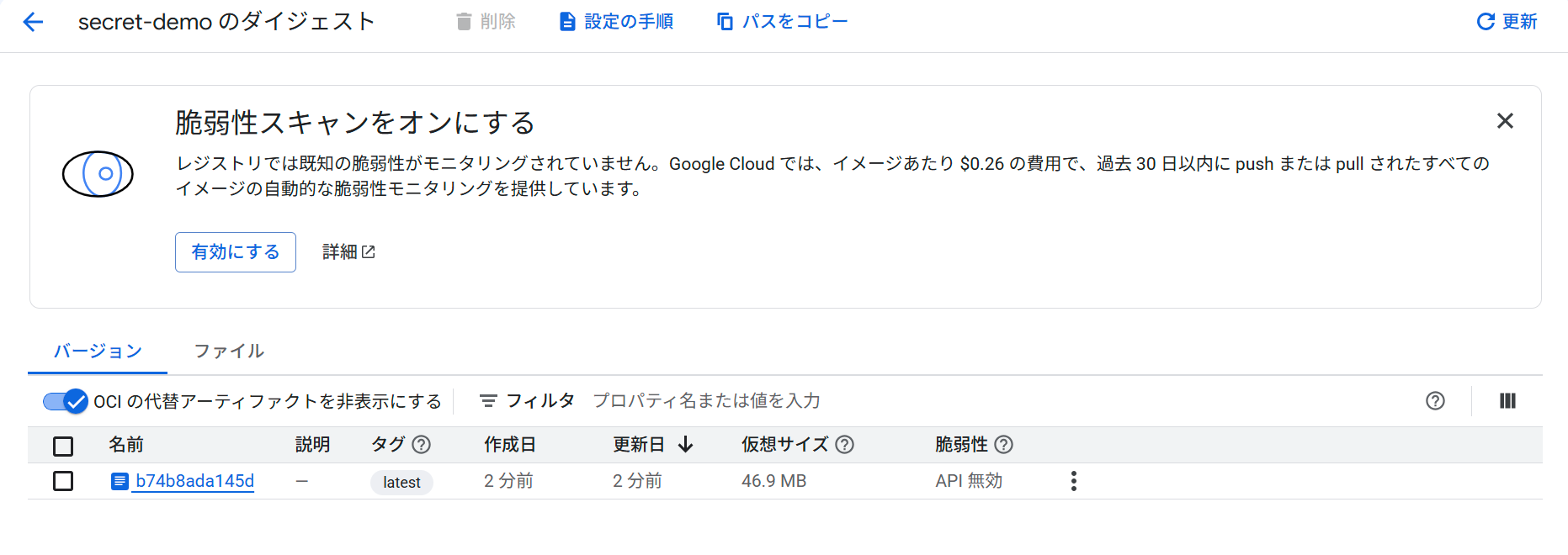This screenshot has width=1568, height=555.
Task: Open the table help icon
Action: [x=1435, y=401]
